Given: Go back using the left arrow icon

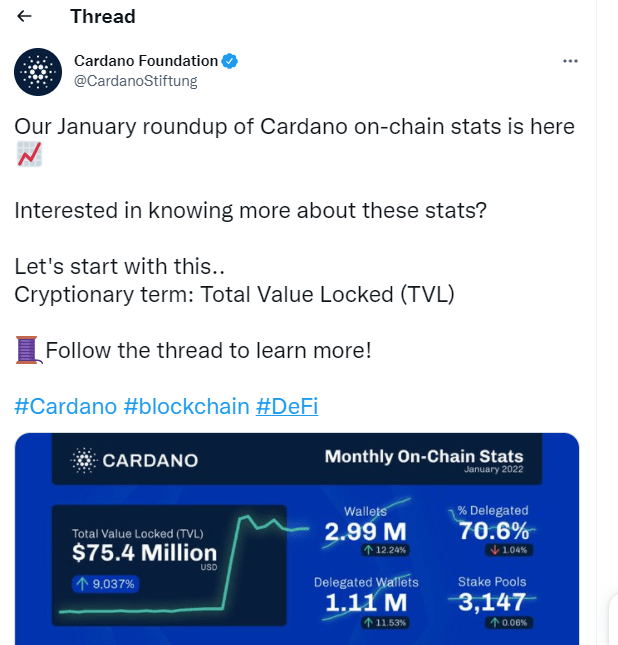Looking at the screenshot, I should [x=24, y=16].
